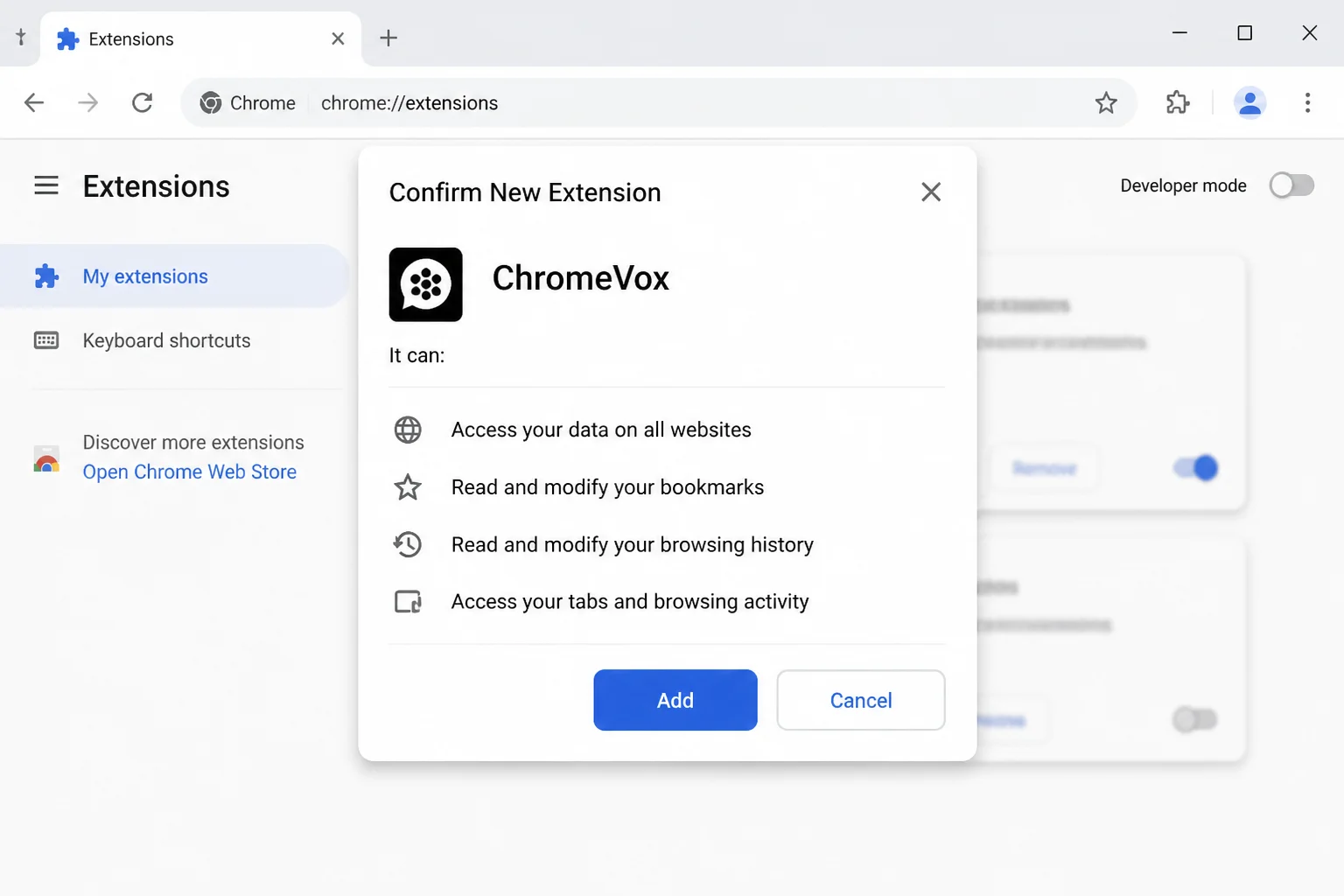This screenshot has height=896, width=1344.
Task: Open the hamburger main menu
Action: (46, 185)
